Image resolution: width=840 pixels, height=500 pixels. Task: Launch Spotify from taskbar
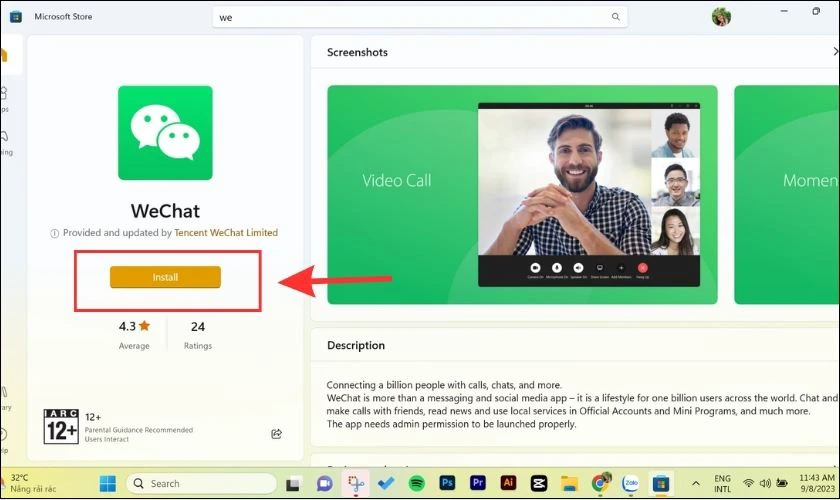(x=417, y=483)
